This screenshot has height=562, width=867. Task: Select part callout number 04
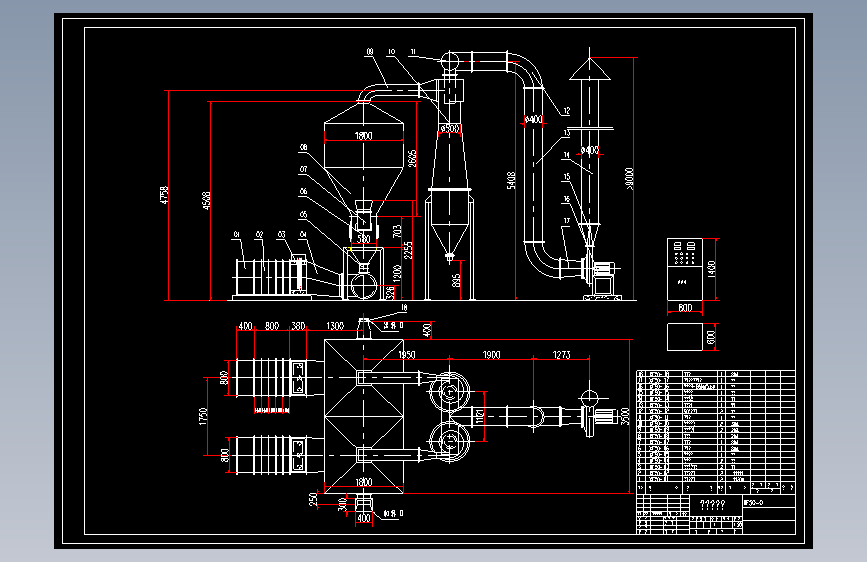(303, 235)
